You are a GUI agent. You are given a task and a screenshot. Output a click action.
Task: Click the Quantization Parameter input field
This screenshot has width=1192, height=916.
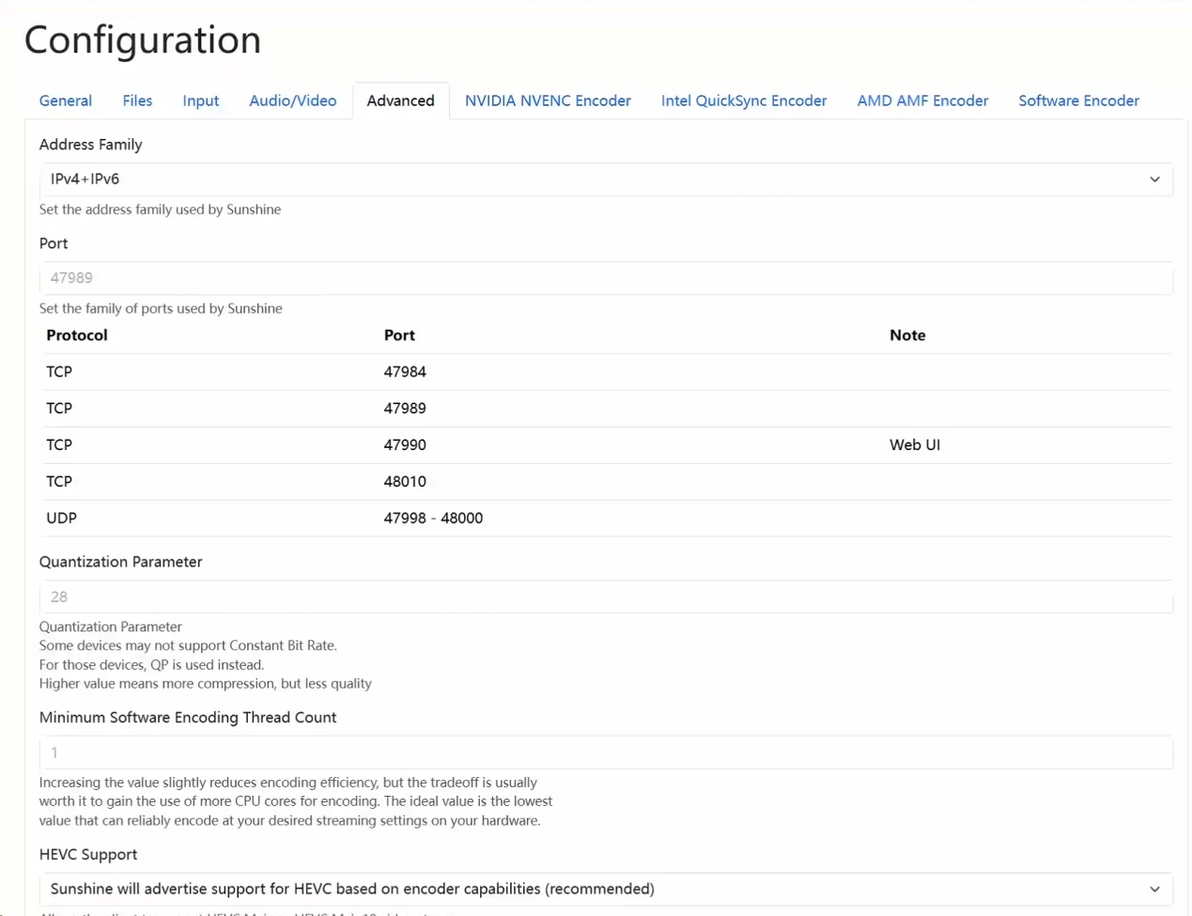coord(605,597)
